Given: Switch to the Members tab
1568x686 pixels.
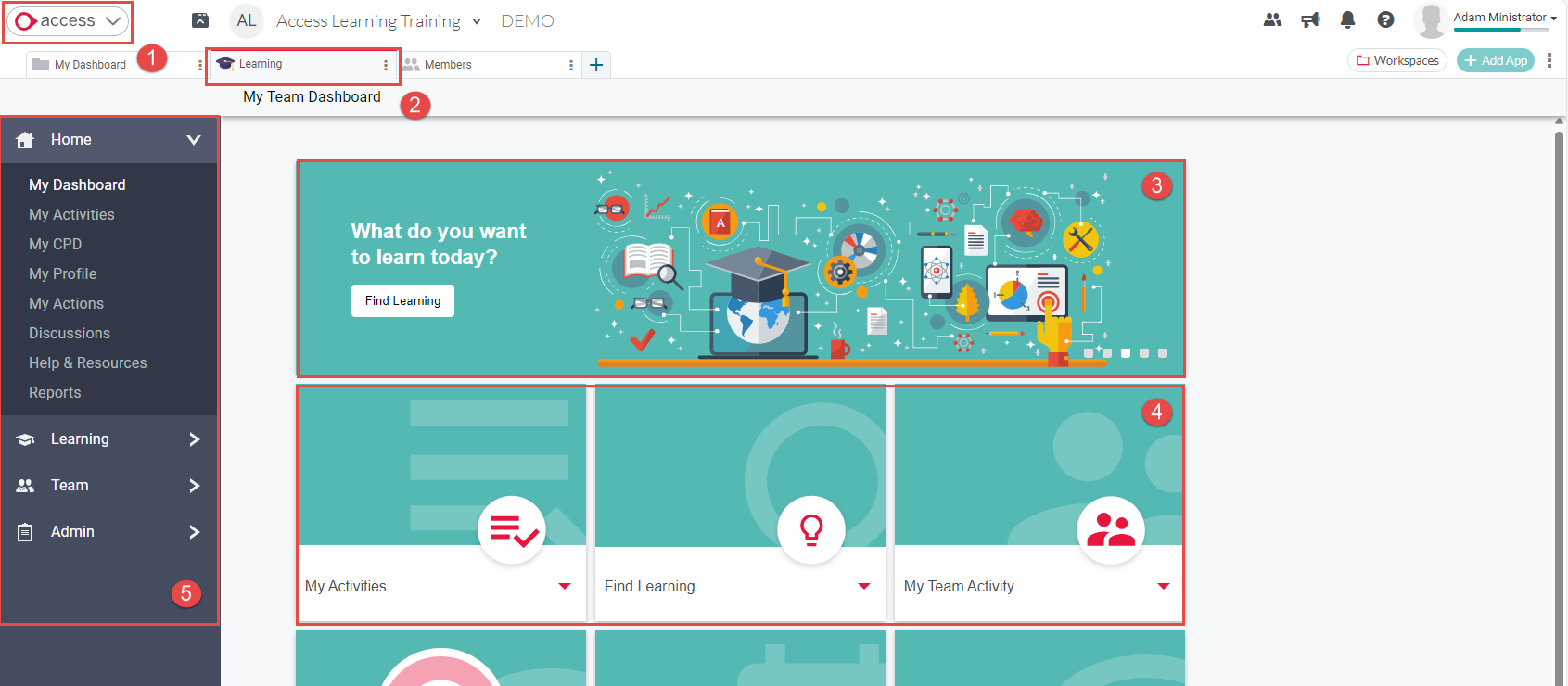Looking at the screenshot, I should point(448,65).
